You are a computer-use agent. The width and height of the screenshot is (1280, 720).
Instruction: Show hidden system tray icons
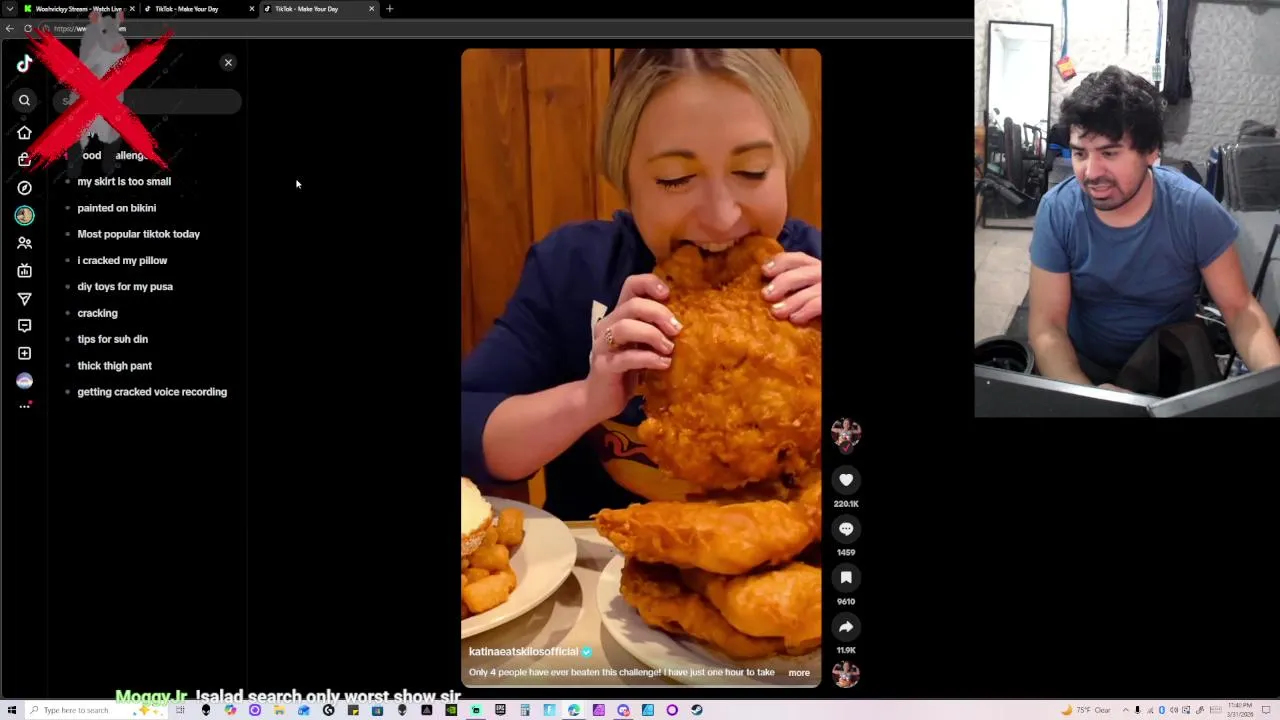(1125, 710)
